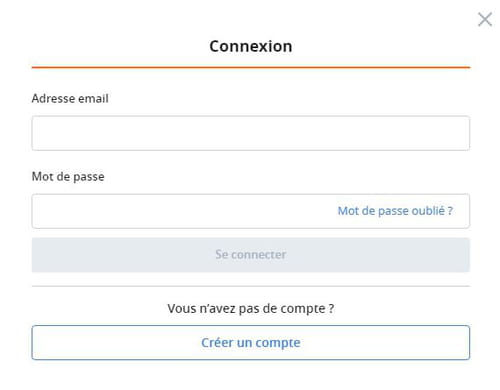Follow the forgotten password link
This screenshot has width=500, height=390.
tap(395, 211)
